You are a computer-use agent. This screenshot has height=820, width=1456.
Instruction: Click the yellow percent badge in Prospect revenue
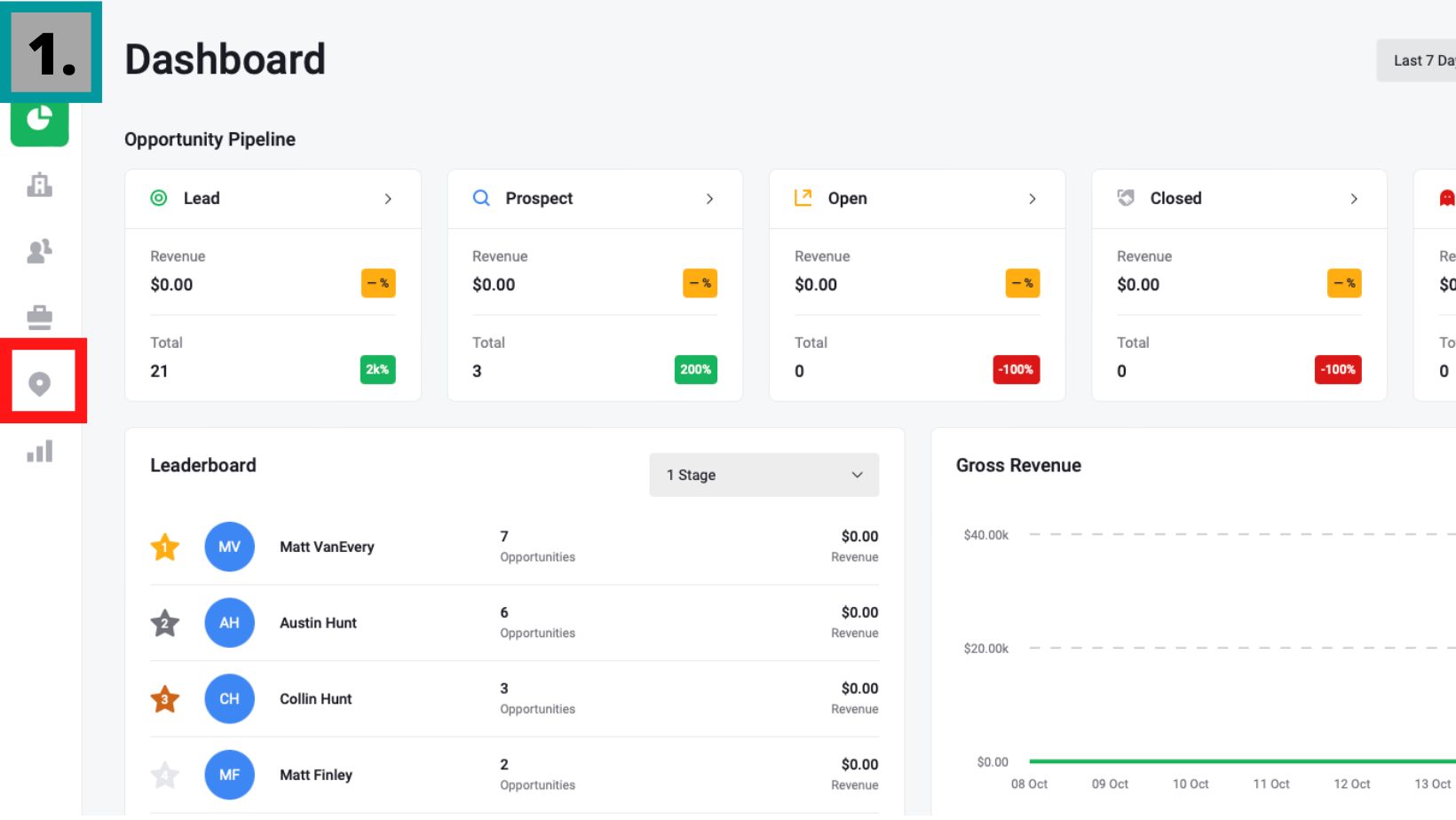(x=700, y=283)
